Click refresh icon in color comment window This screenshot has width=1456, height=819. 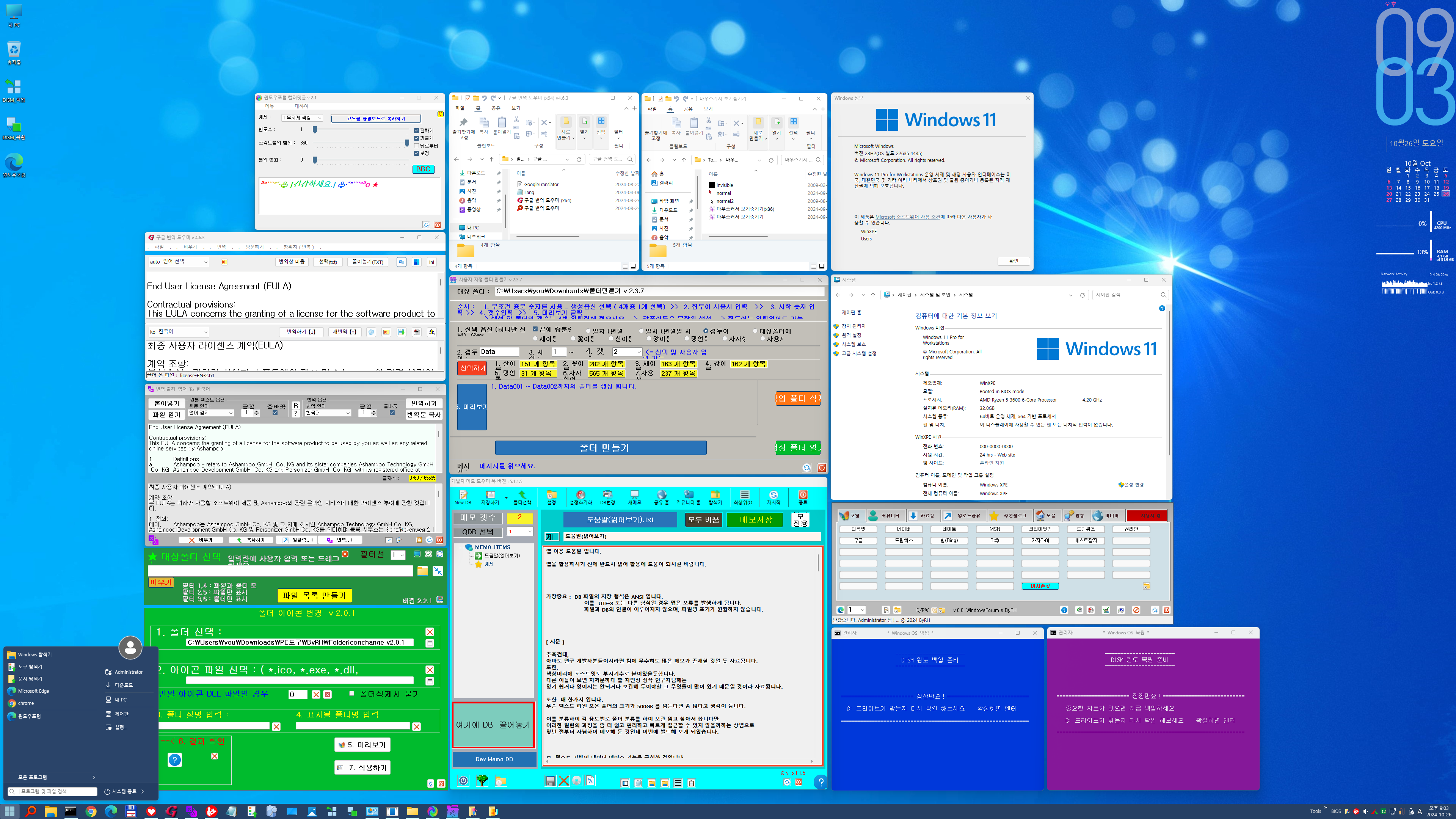[426, 224]
